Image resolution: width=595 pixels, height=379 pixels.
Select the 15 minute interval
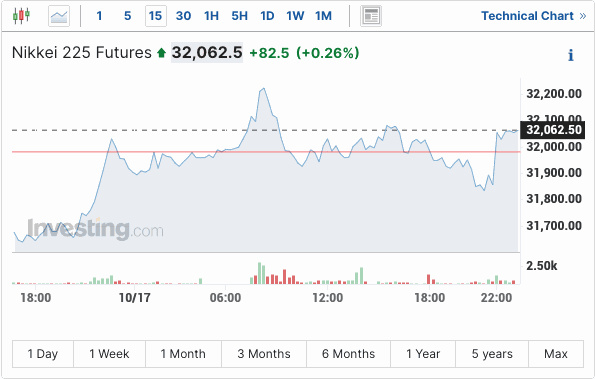point(156,16)
